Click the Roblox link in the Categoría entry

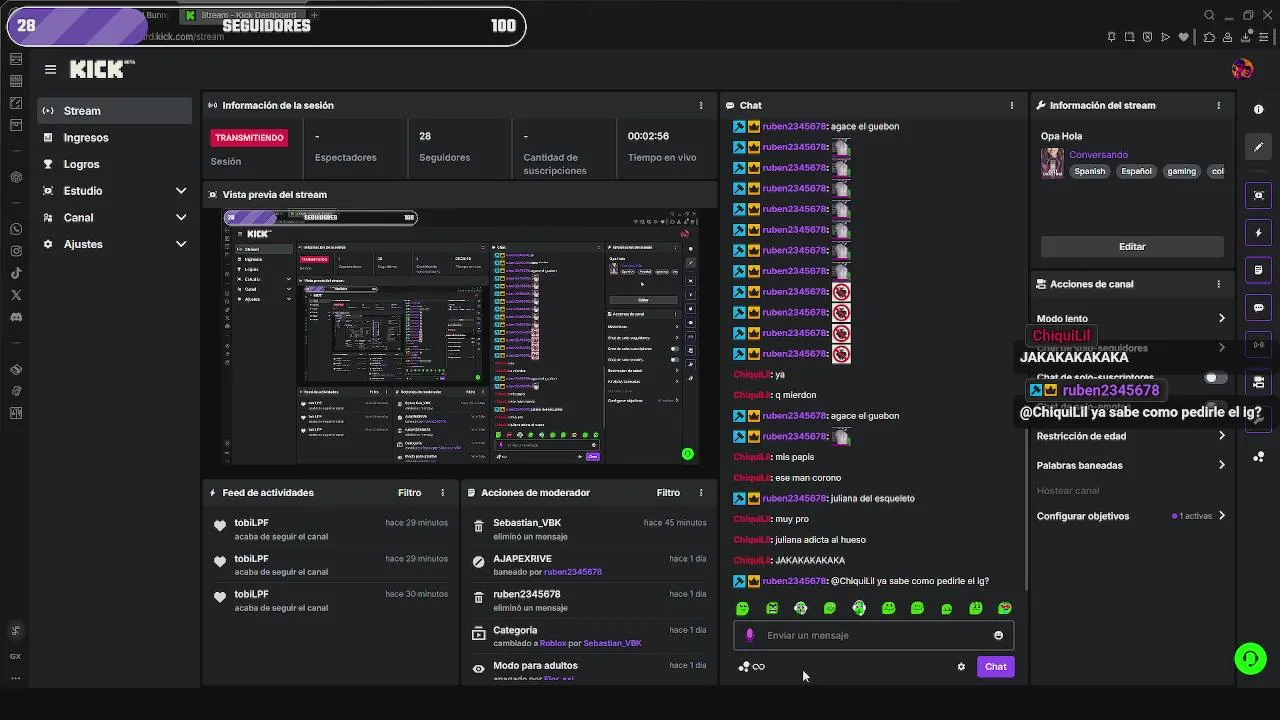coord(553,643)
